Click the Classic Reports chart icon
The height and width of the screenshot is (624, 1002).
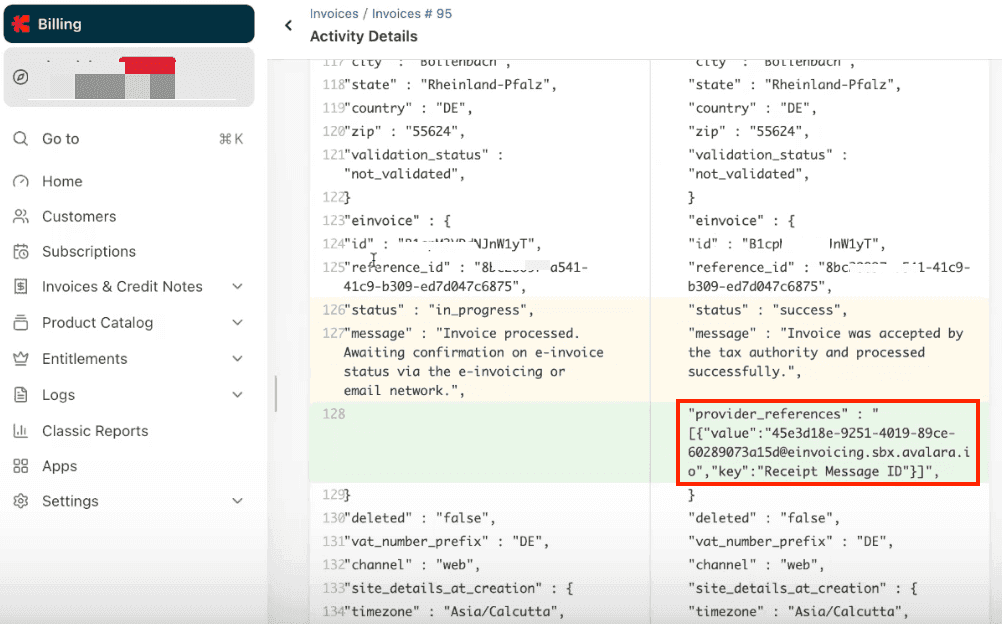[21, 431]
